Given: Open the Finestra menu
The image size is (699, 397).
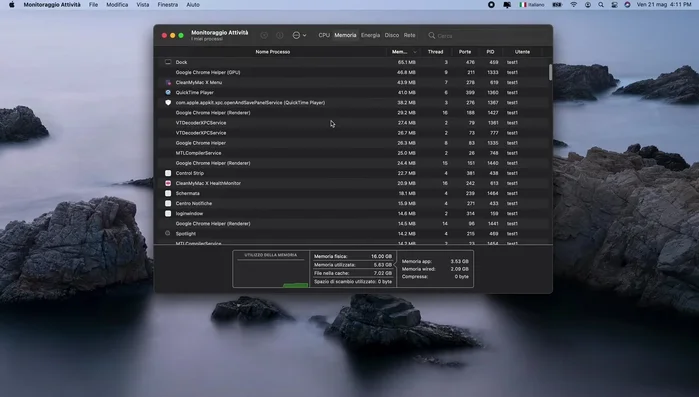Looking at the screenshot, I should coord(168,4).
